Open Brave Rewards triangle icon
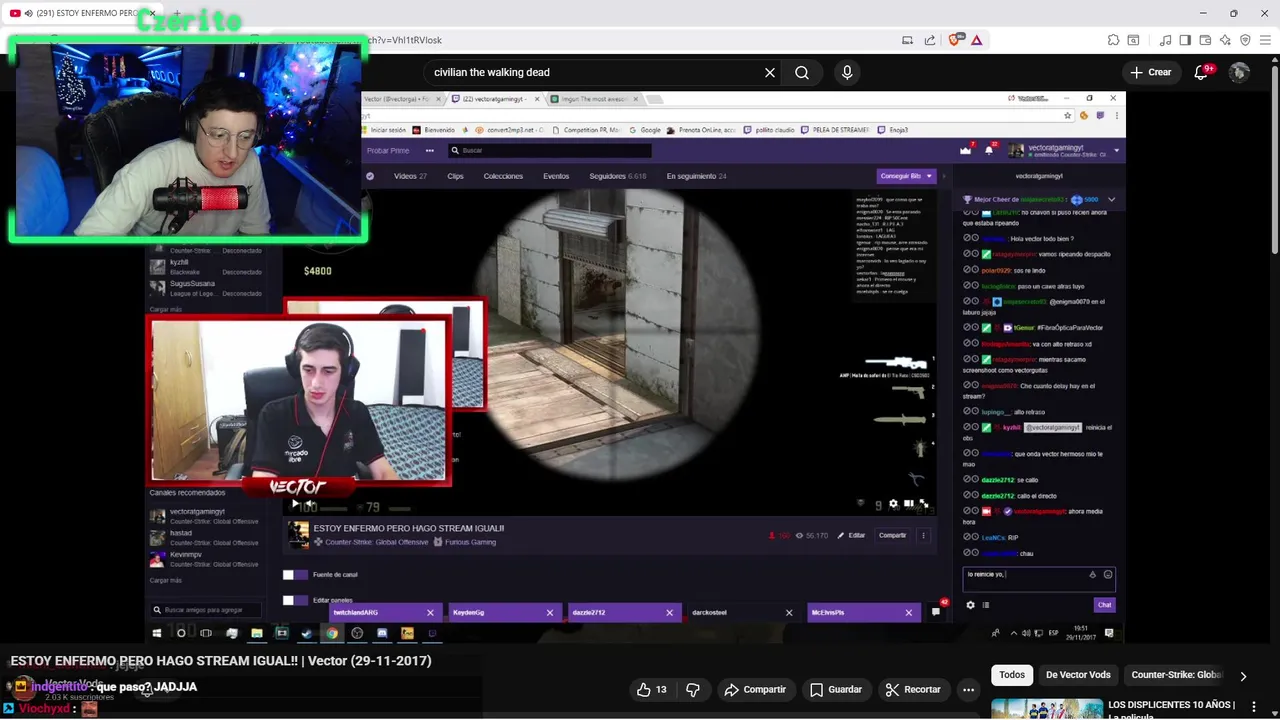Screen dimensions: 1280x720 [976, 40]
